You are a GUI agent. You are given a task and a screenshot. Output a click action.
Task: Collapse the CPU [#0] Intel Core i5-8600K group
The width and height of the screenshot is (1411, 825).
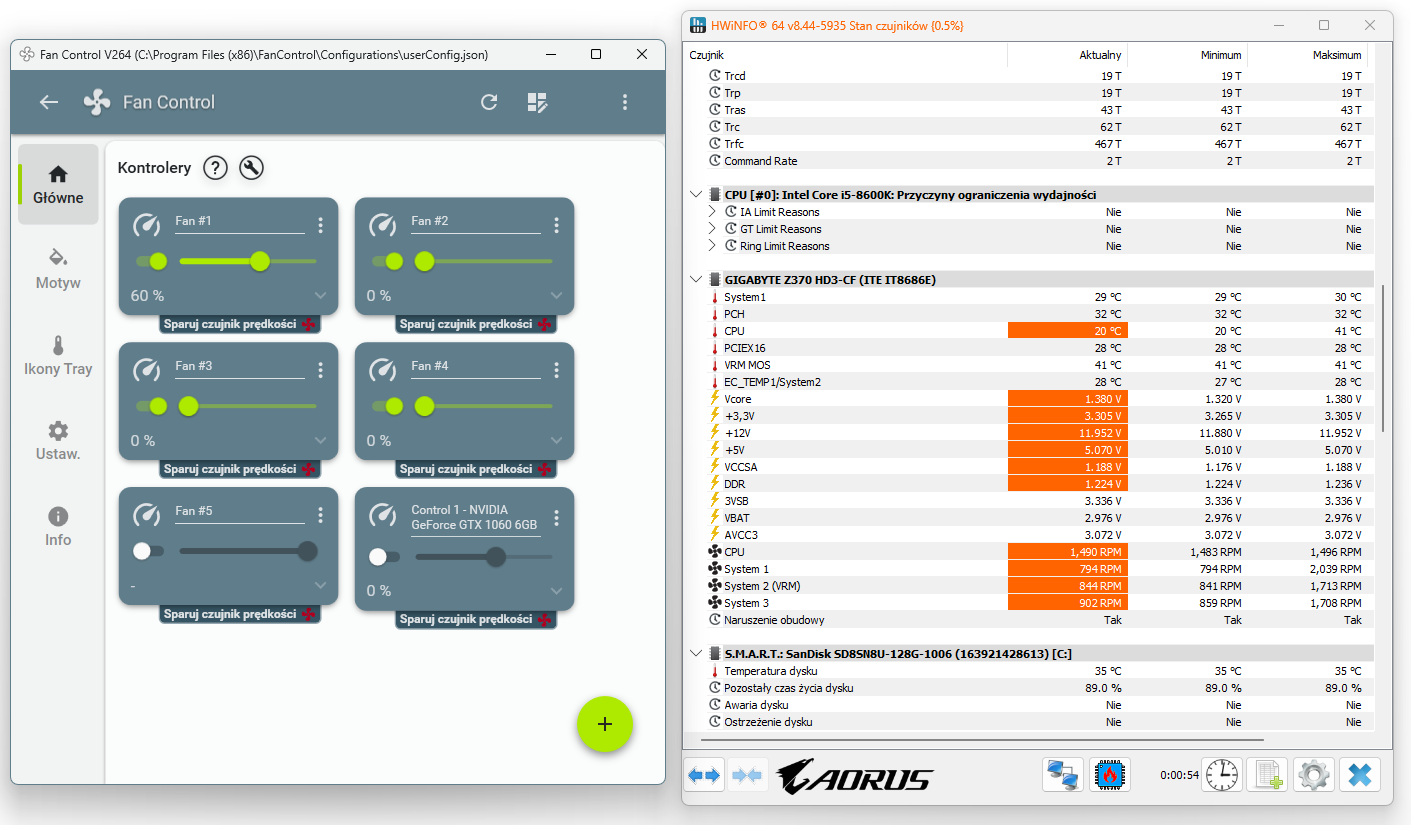[x=696, y=195]
